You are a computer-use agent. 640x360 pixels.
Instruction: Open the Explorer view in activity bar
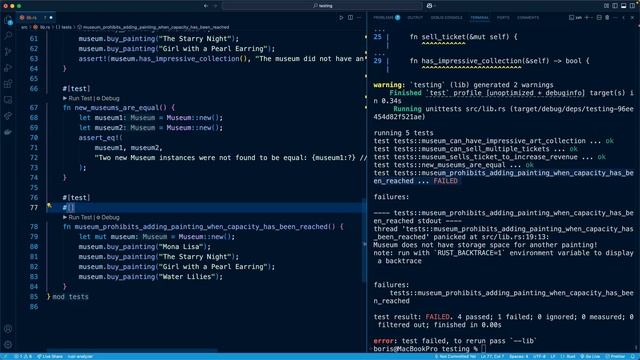(8, 20)
